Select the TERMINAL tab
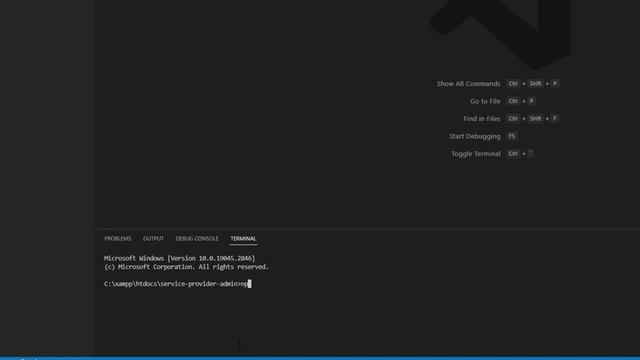The width and height of the screenshot is (640, 360). 243,238
